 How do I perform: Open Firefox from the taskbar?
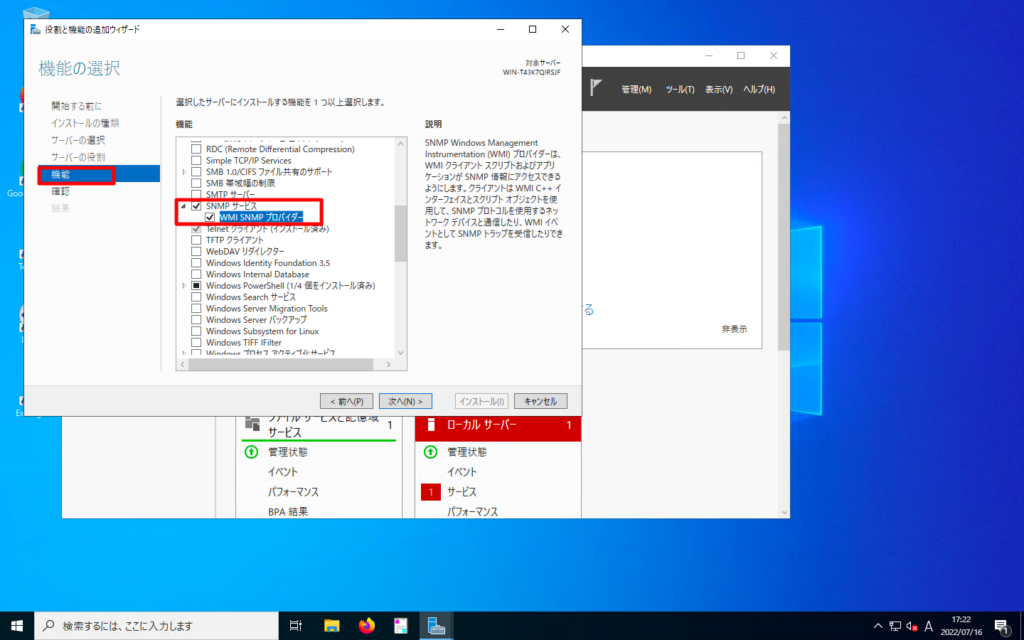[367, 626]
